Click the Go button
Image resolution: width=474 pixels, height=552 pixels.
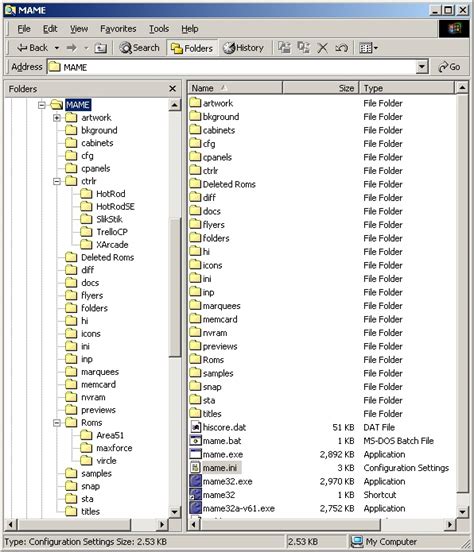click(x=449, y=67)
